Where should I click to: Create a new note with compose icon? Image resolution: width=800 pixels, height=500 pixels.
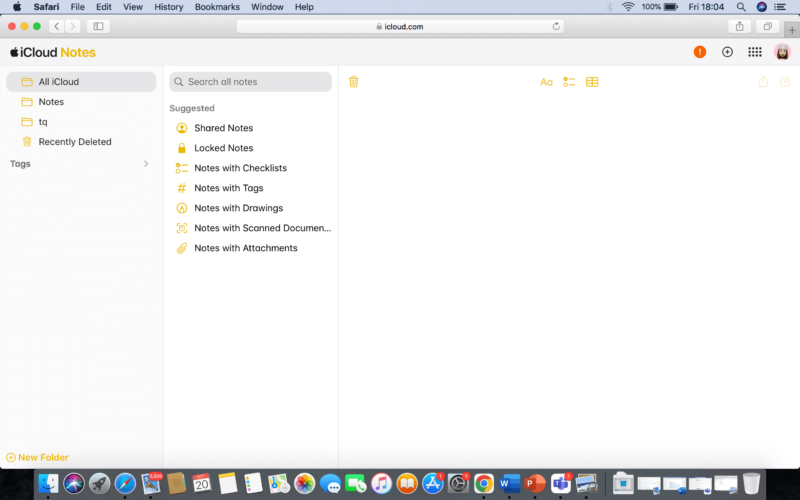pyautogui.click(x=785, y=82)
